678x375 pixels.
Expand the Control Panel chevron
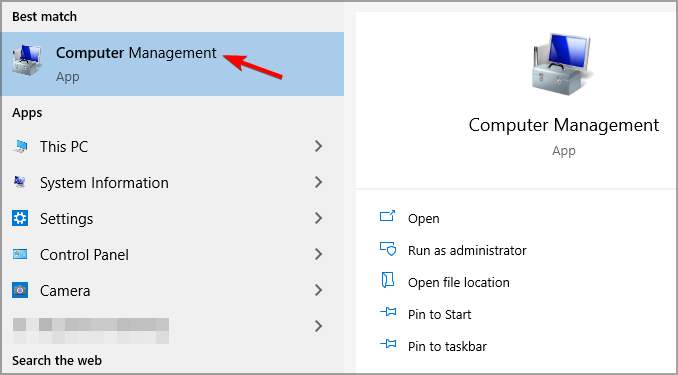pyautogui.click(x=319, y=254)
